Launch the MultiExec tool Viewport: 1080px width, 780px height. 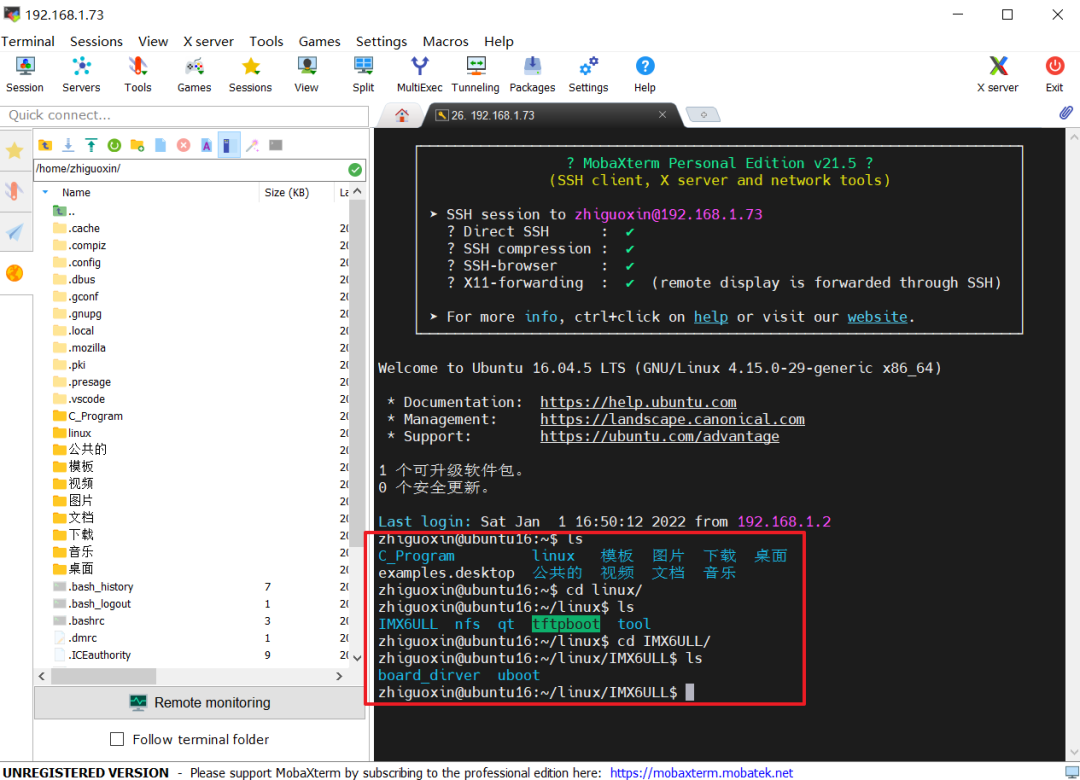point(419,74)
